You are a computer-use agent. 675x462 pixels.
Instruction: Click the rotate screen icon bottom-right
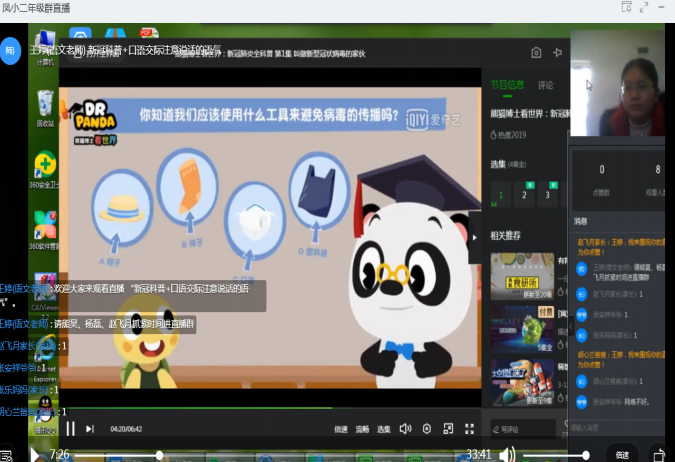(x=659, y=455)
